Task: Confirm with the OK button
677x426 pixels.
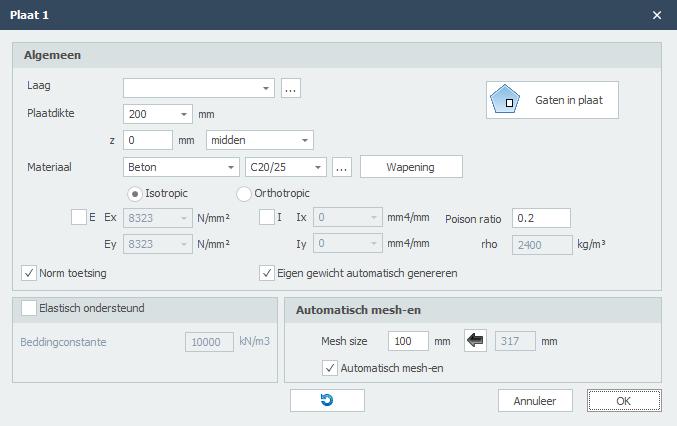Action: pos(624,401)
